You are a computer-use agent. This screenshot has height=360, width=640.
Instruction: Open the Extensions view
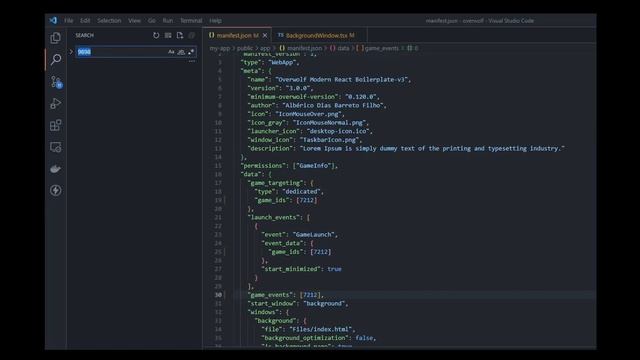pyautogui.click(x=56, y=125)
